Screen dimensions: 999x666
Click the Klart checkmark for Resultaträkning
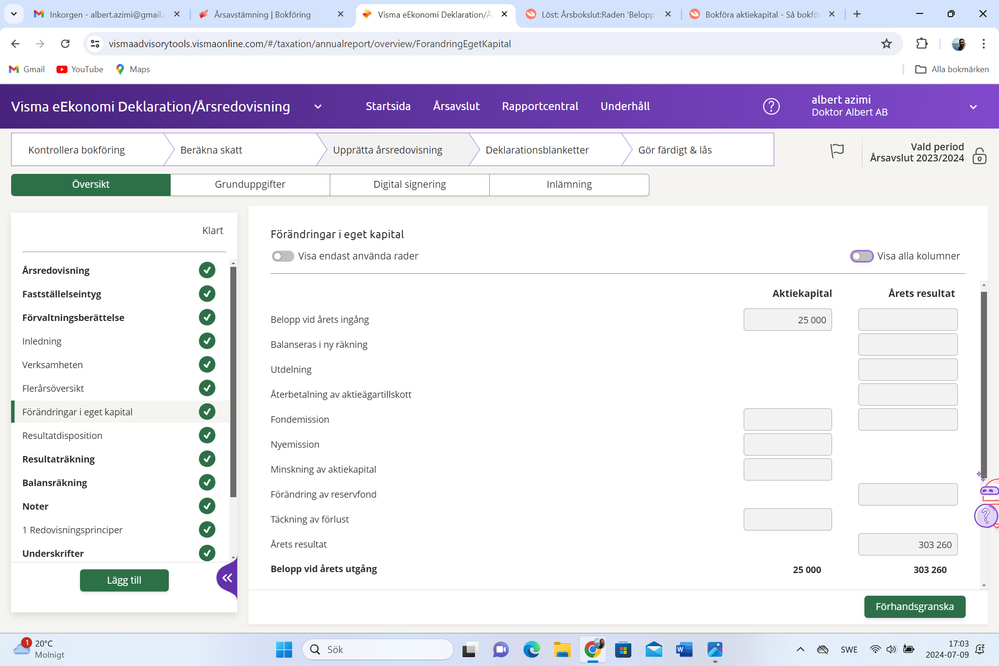207,459
